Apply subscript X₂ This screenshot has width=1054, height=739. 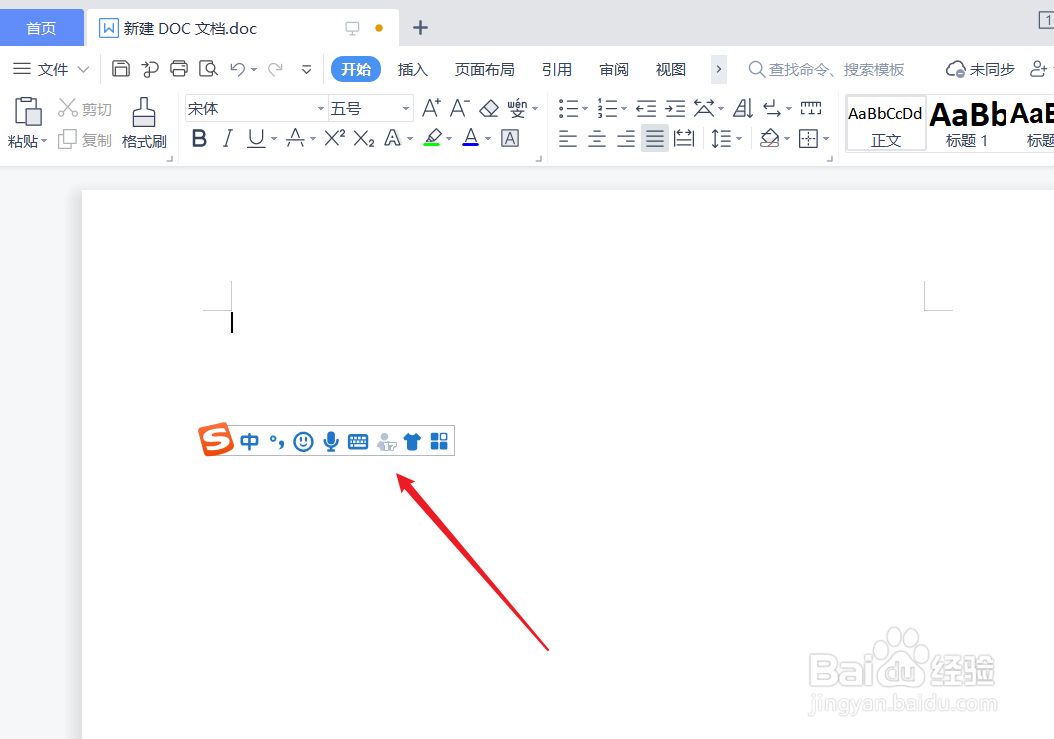(x=364, y=139)
